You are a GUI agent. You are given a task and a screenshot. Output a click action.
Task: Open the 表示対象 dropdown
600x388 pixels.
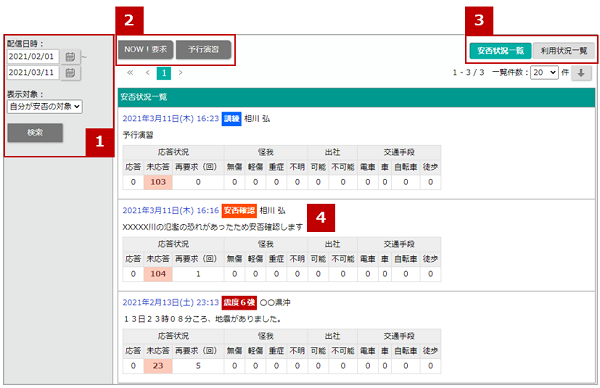(45, 107)
